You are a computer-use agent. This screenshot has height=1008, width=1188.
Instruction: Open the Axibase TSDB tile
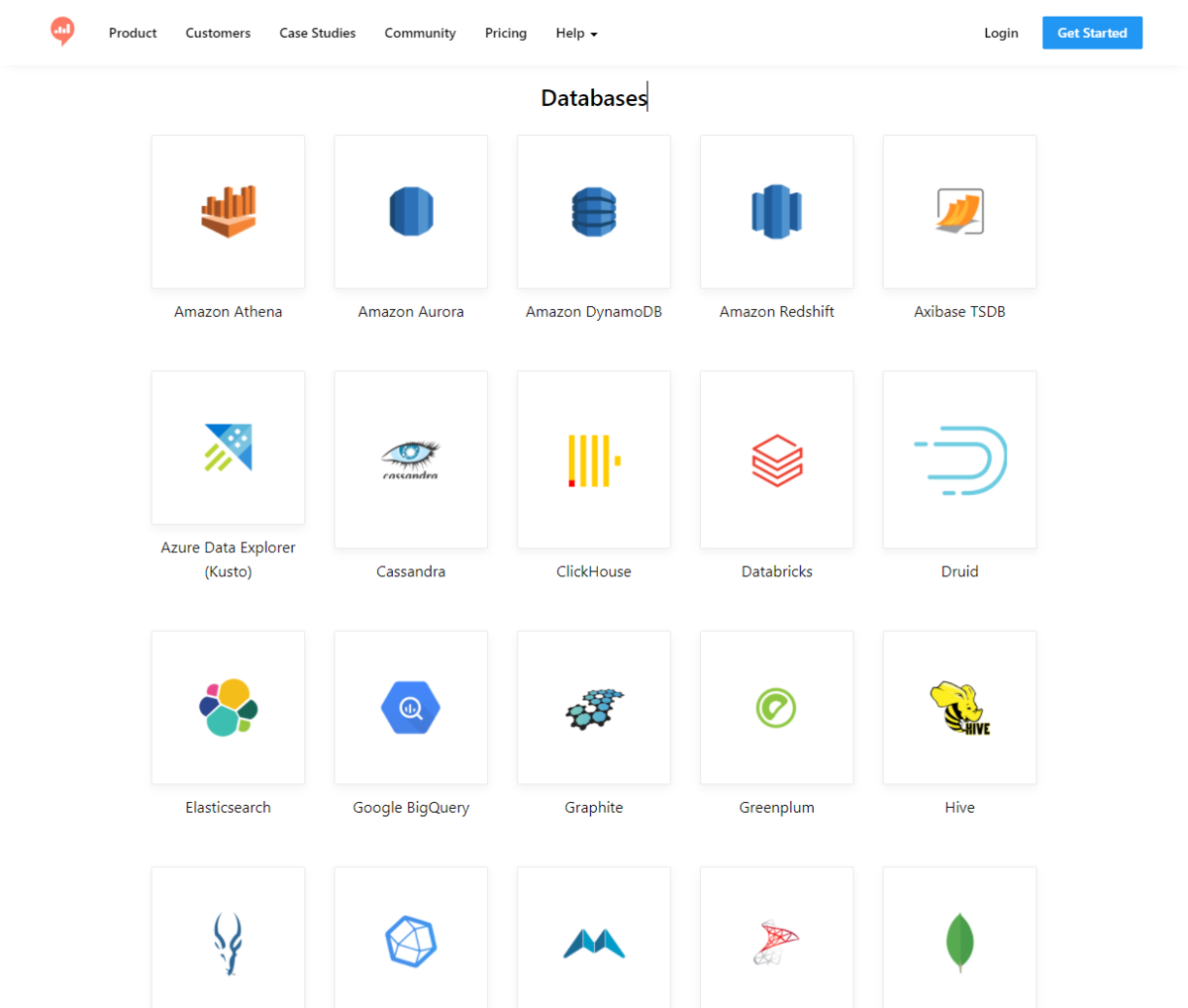tap(959, 212)
